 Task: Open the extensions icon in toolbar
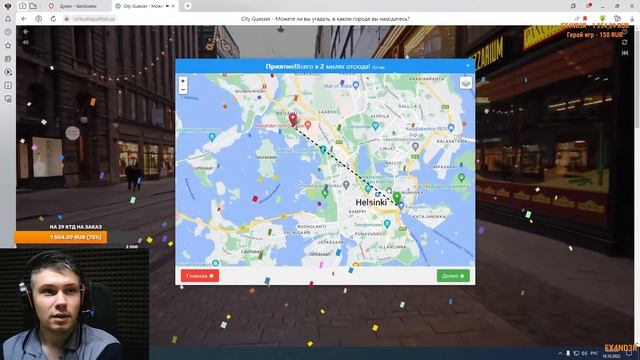click(x=617, y=19)
